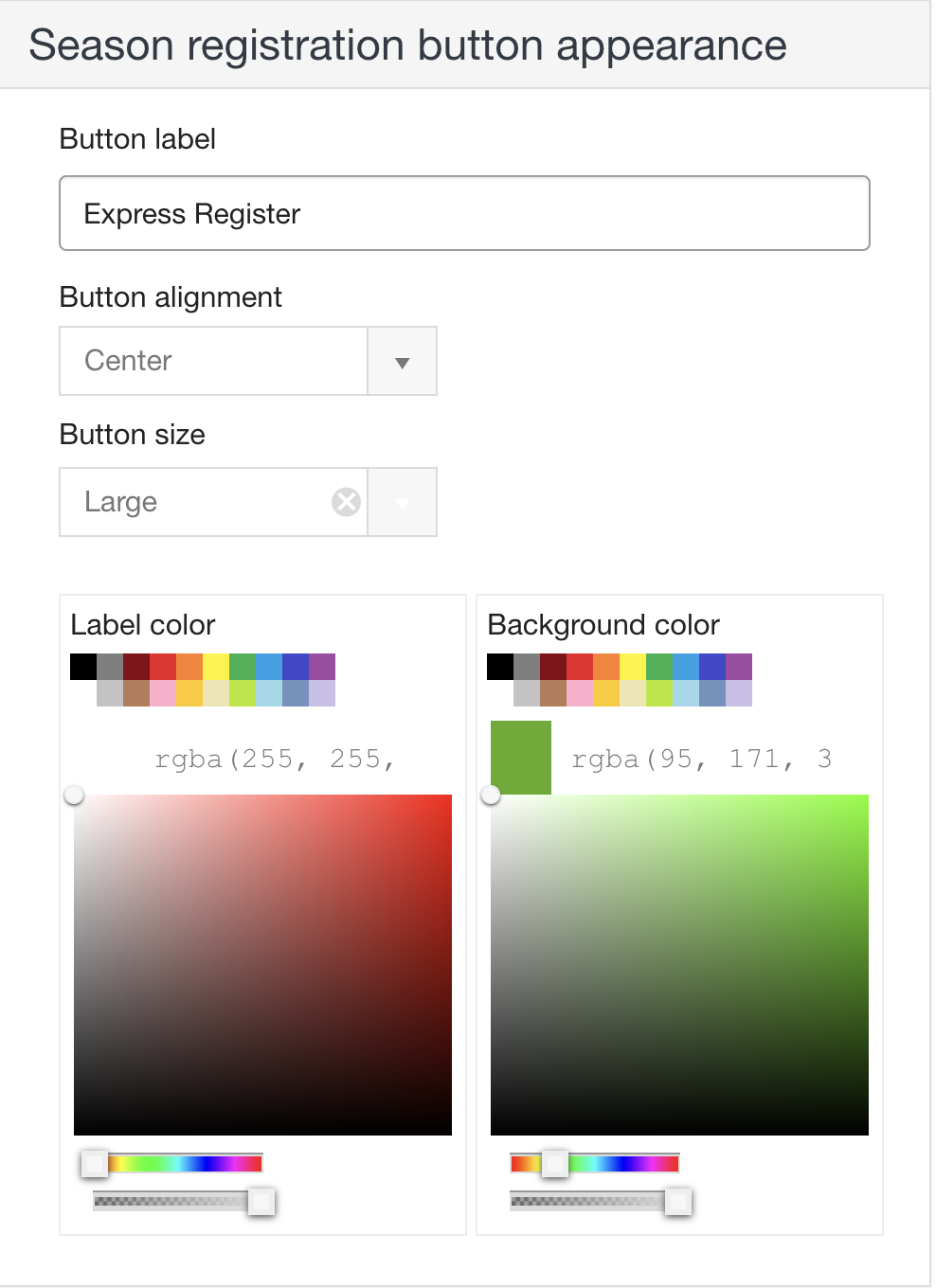Choose brown swatch under Background color

[553, 693]
